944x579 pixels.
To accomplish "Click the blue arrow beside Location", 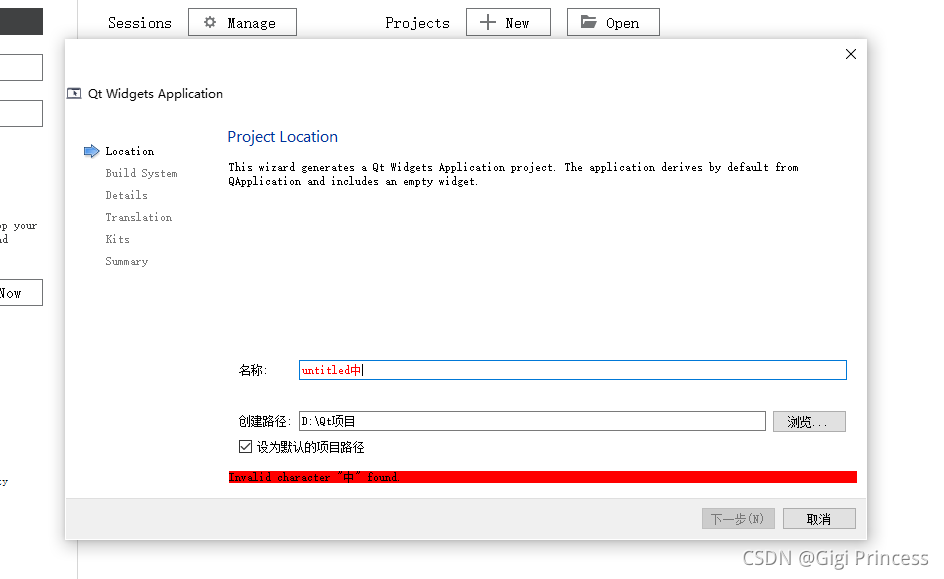I will (x=92, y=151).
